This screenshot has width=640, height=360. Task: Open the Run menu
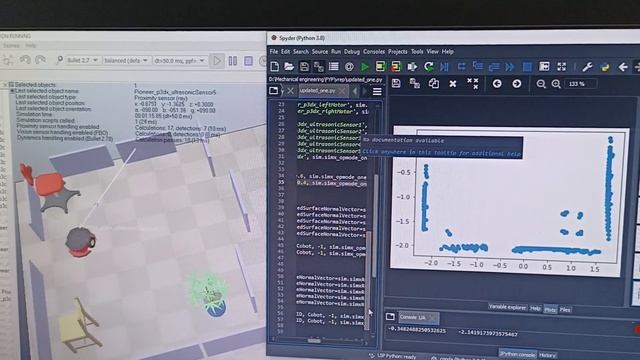coord(336,52)
